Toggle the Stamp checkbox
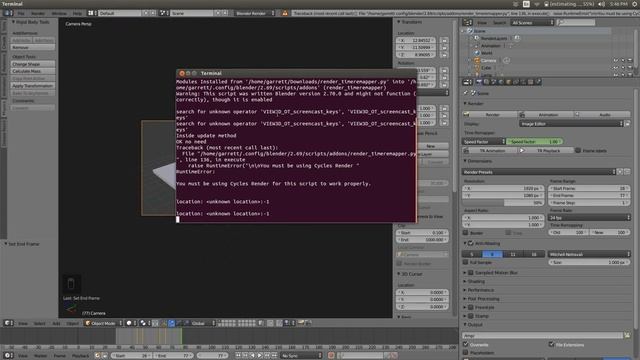The width and height of the screenshot is (640, 360). [471, 316]
